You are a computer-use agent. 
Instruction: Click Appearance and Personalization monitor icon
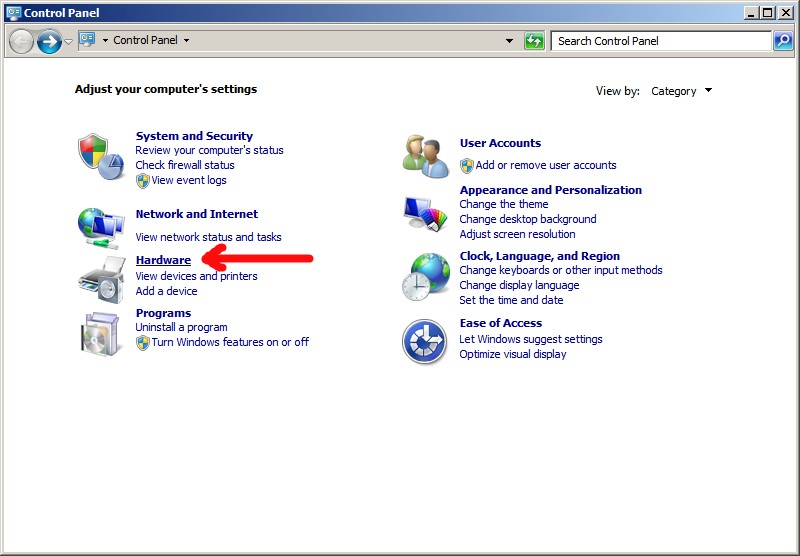click(426, 214)
